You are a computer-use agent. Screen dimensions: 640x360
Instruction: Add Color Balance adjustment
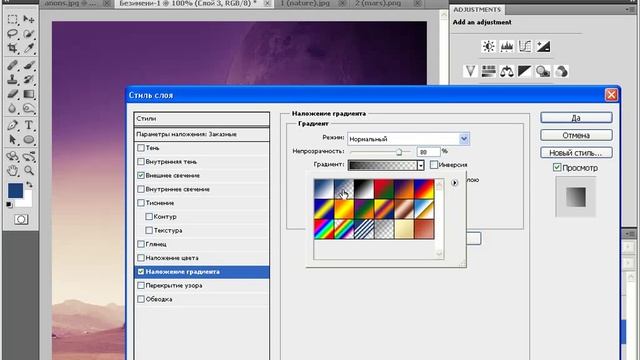point(507,71)
